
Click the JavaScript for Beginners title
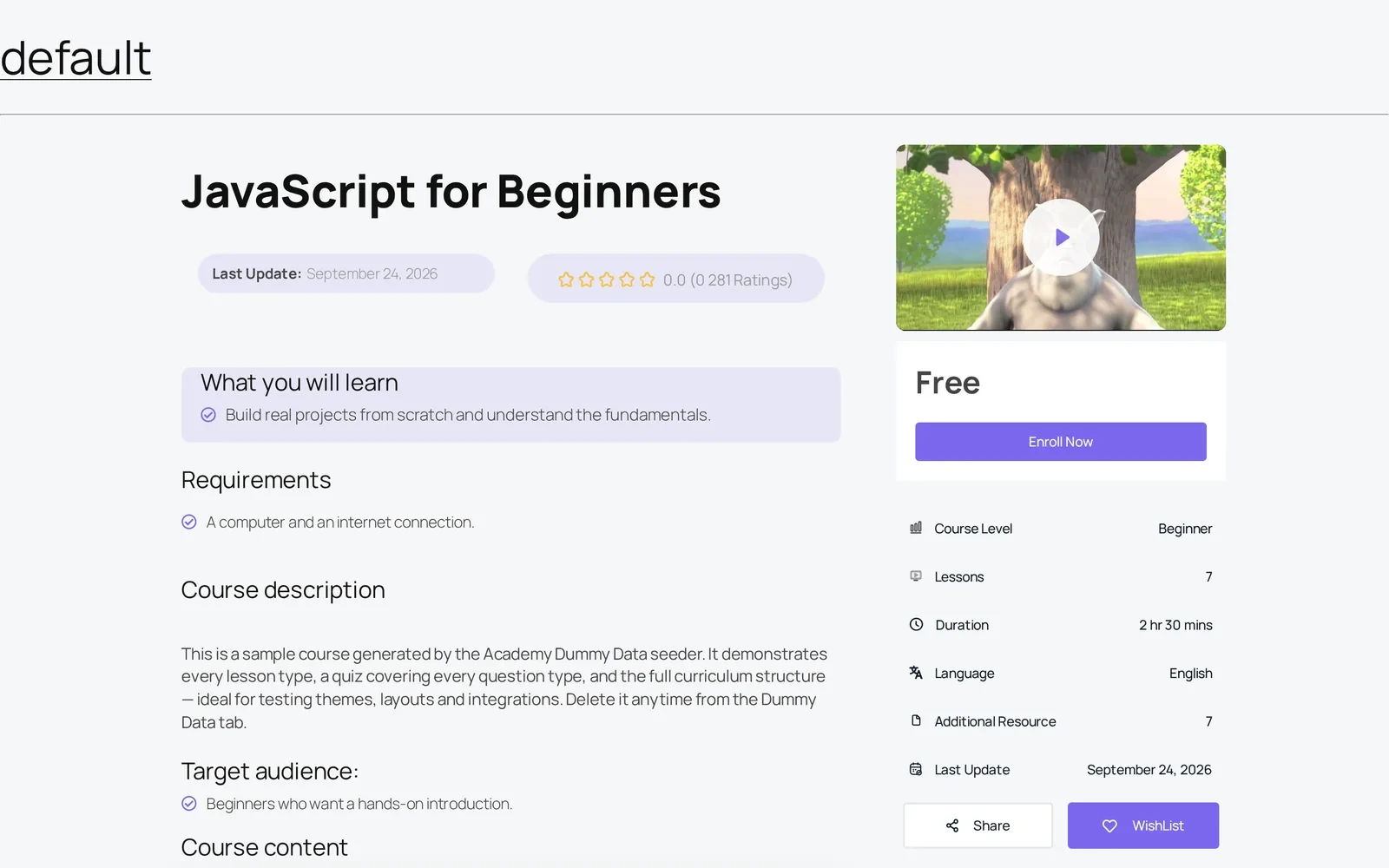[x=451, y=192]
